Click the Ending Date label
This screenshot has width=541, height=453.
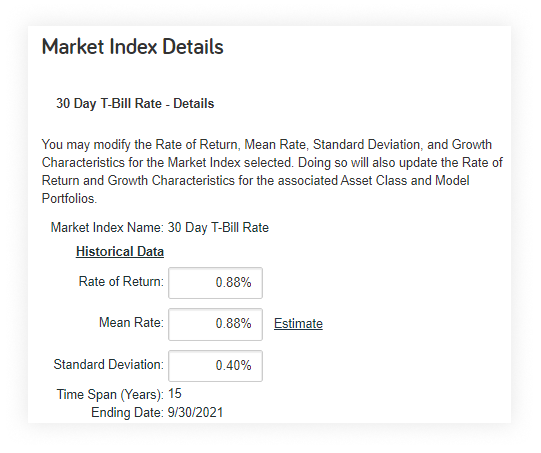127,413
